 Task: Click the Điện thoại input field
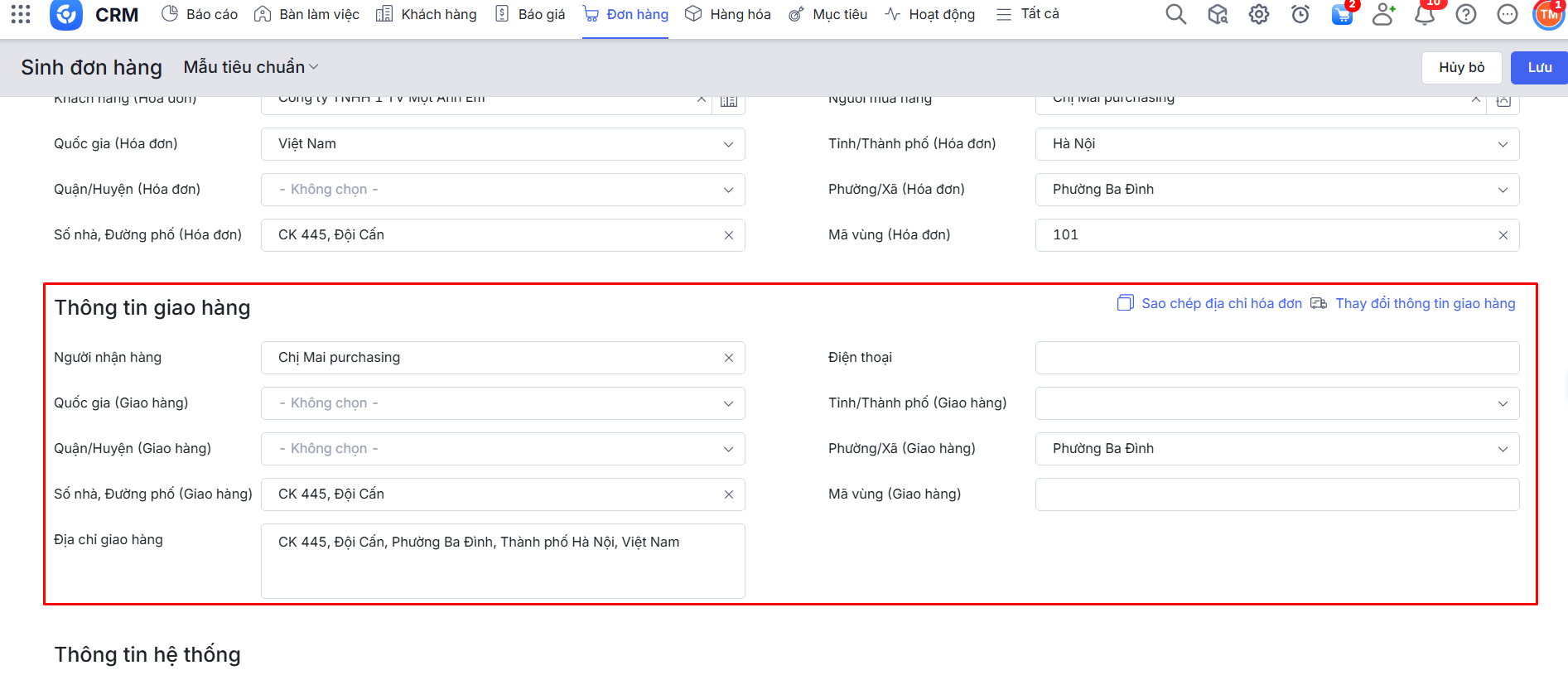point(1276,358)
